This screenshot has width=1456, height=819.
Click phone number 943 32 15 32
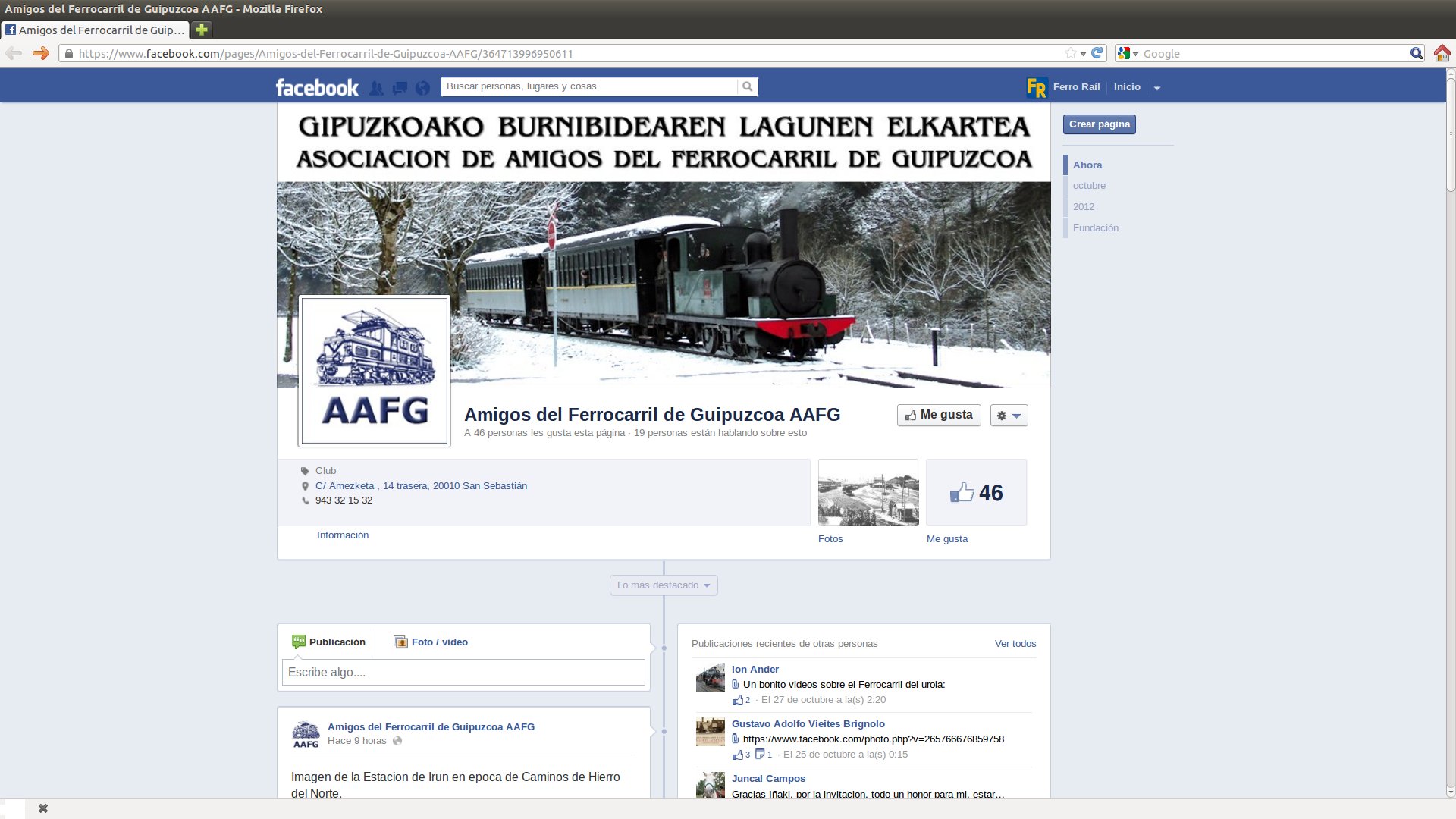coord(344,500)
